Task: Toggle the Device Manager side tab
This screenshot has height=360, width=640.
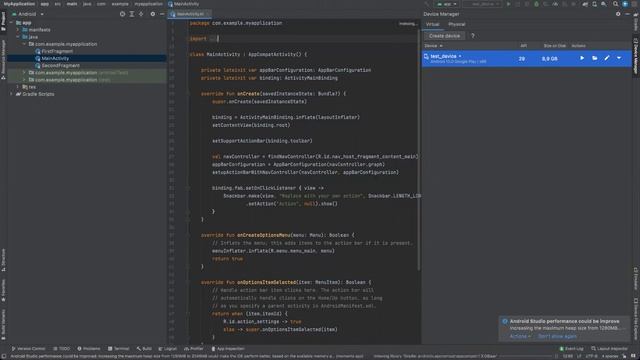Action: pyautogui.click(x=636, y=56)
